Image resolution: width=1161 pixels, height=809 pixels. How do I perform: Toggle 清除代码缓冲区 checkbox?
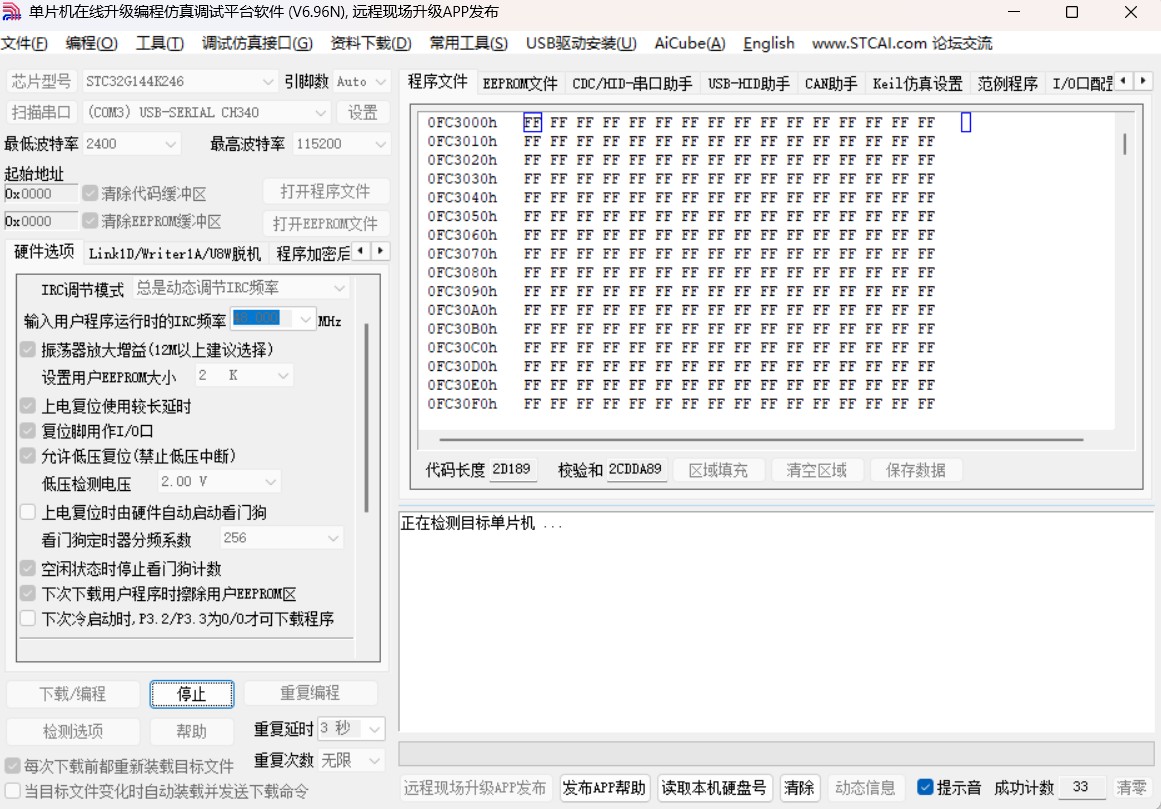point(90,193)
